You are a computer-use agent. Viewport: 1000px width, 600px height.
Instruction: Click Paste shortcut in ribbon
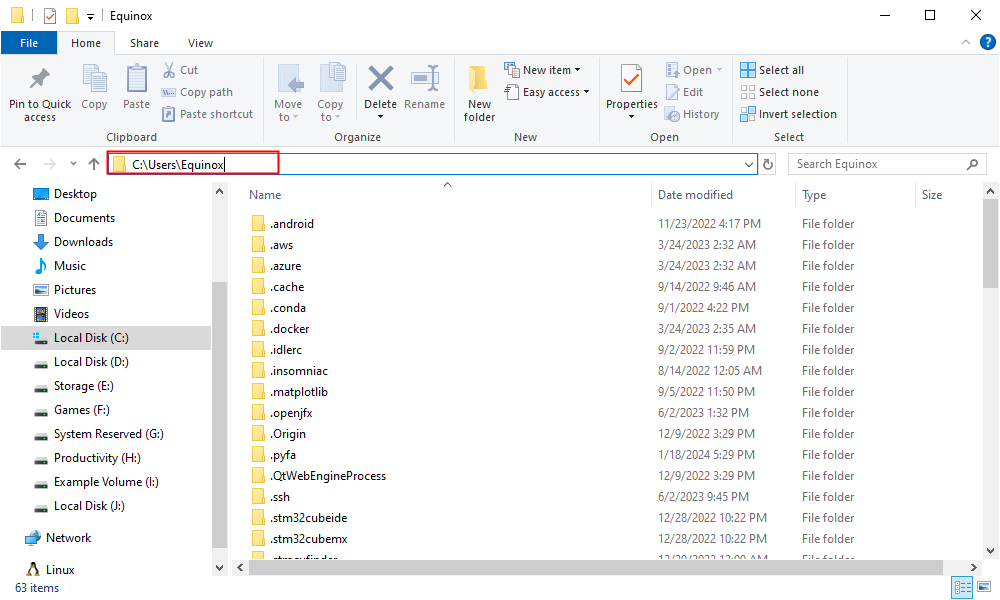coord(208,114)
